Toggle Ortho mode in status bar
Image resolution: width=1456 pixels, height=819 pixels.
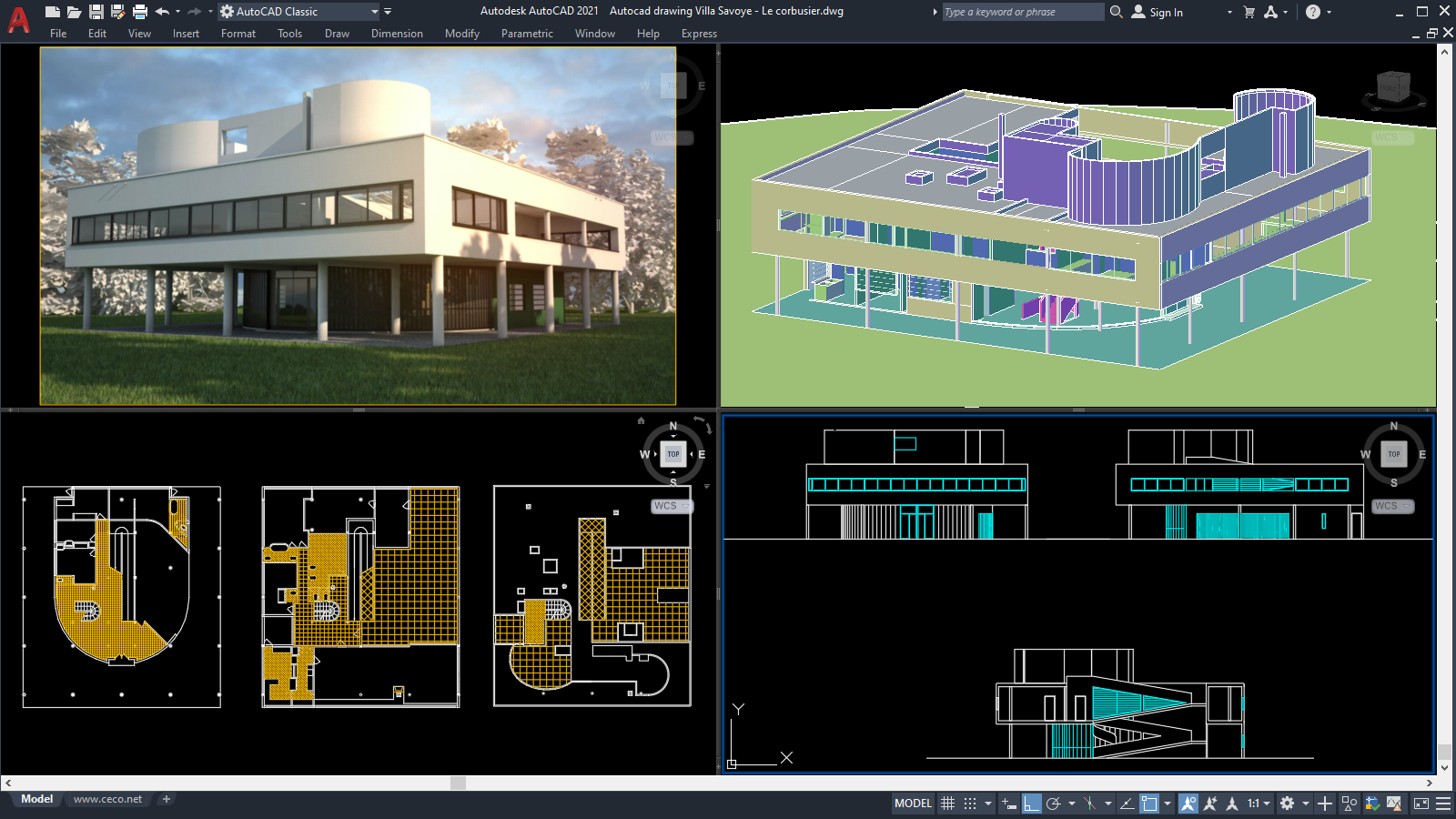(1031, 804)
